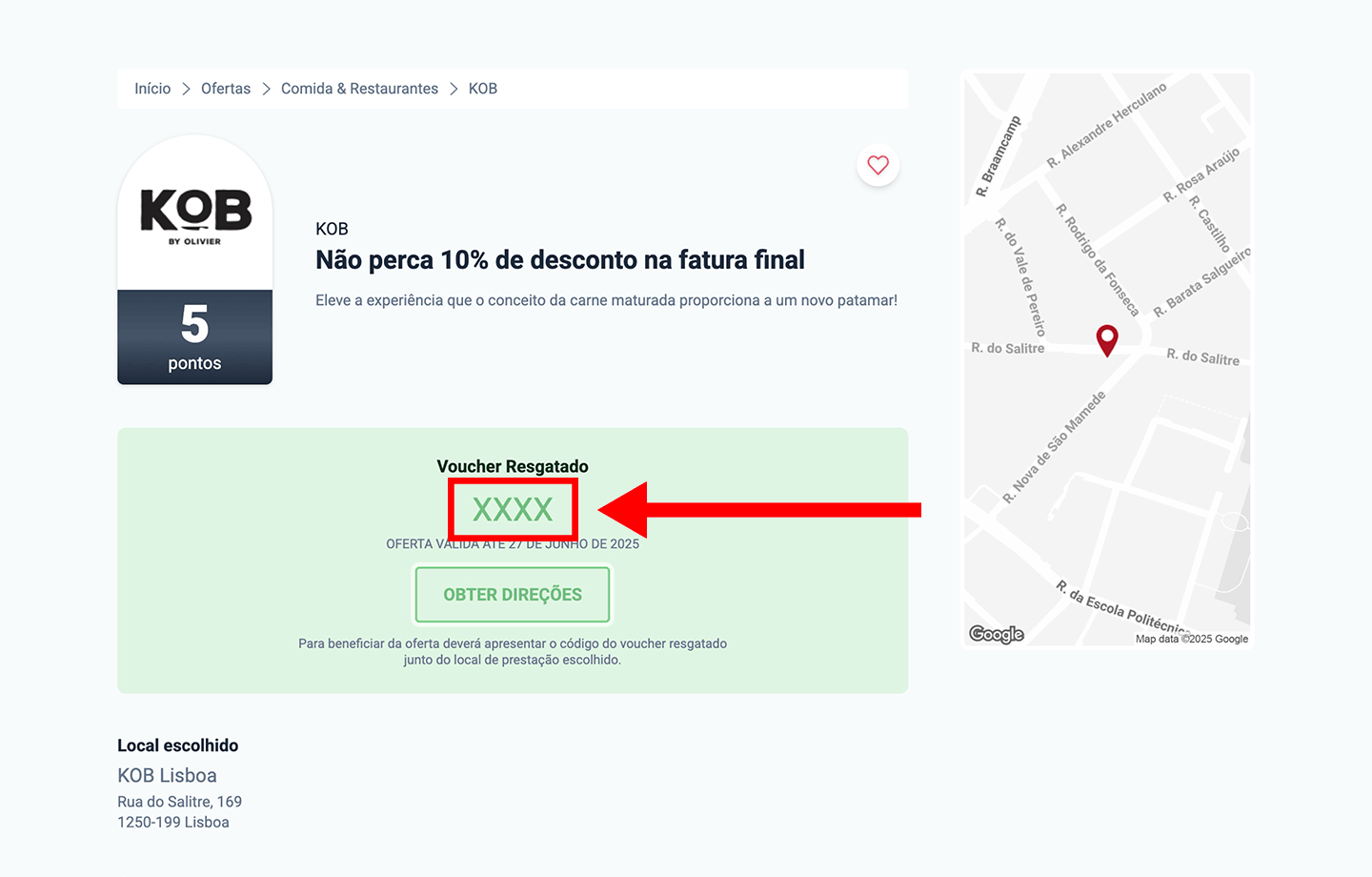Click the Google logo on the map
The image size is (1372, 877).
[997, 633]
